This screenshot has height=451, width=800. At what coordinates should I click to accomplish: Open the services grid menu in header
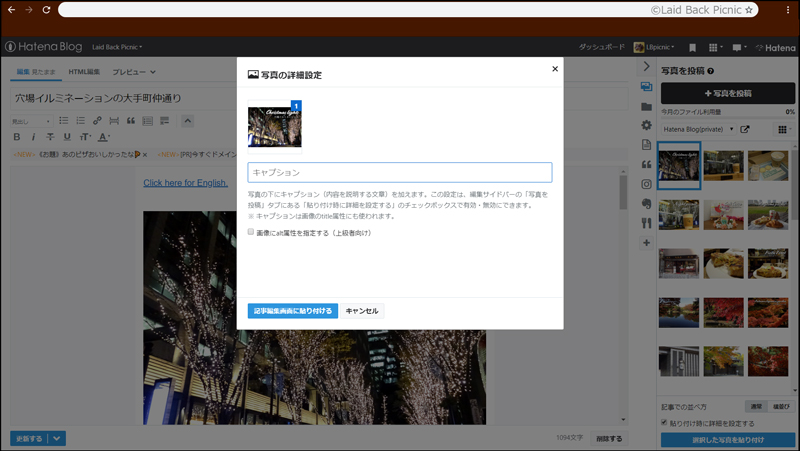click(x=715, y=47)
